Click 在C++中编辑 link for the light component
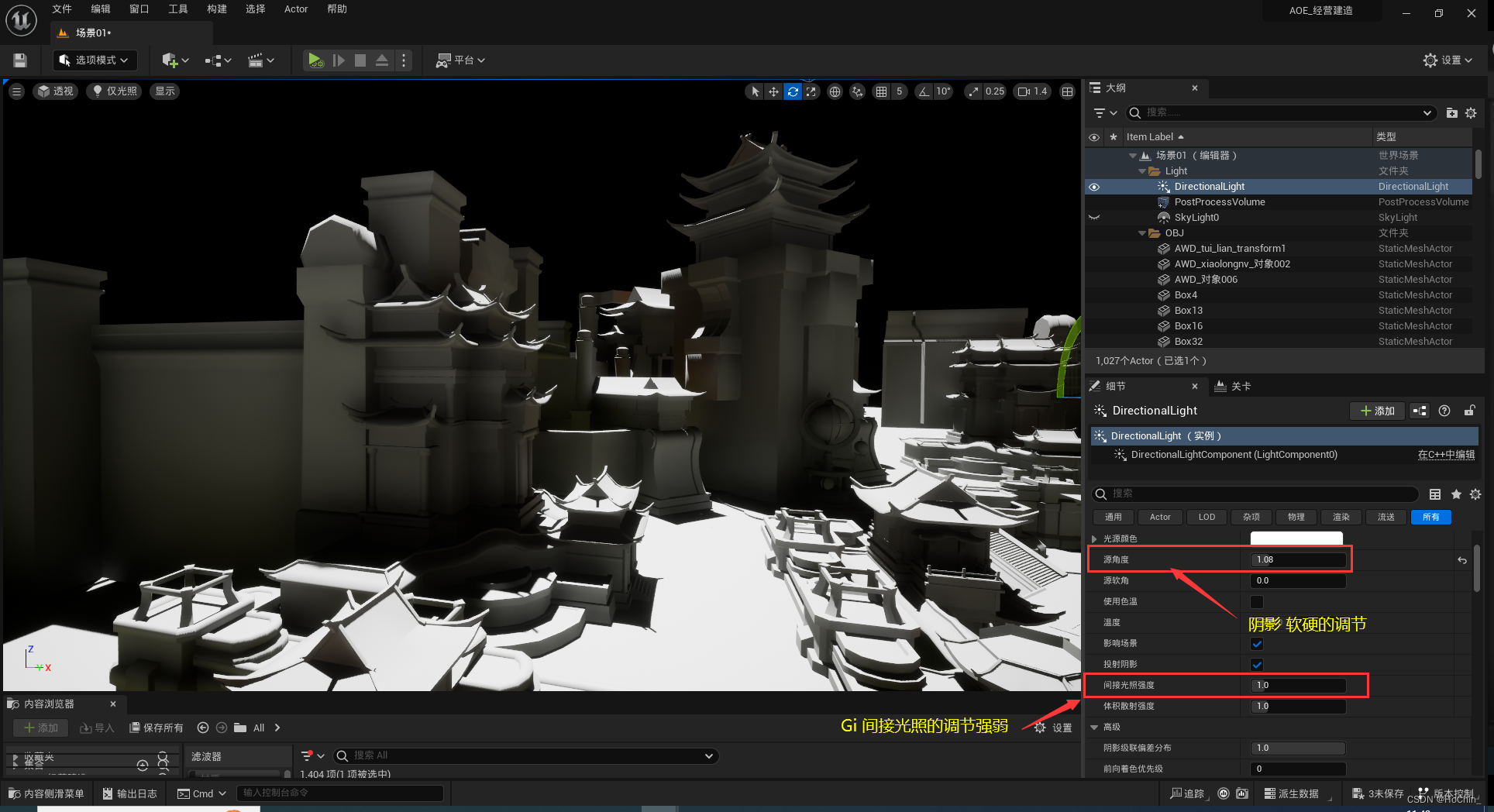 coord(1446,455)
